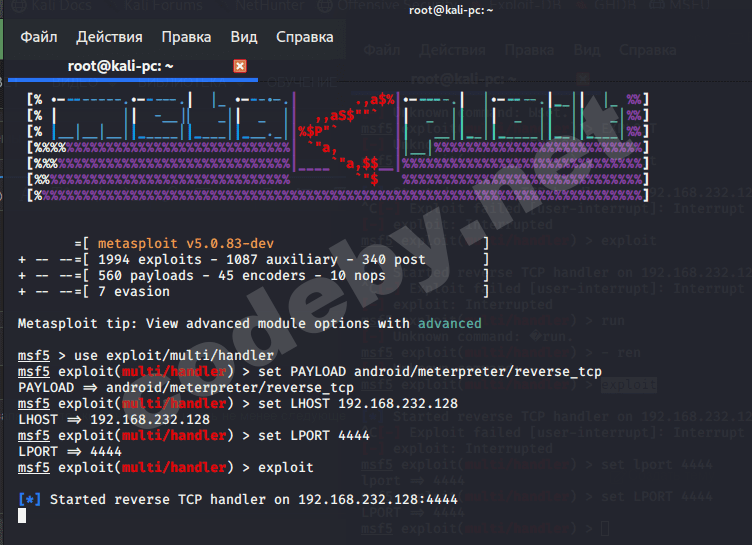The height and width of the screenshot is (545, 752).
Task: Click the 'LHOST => 192.168.232.128' output line
Action: [114, 420]
